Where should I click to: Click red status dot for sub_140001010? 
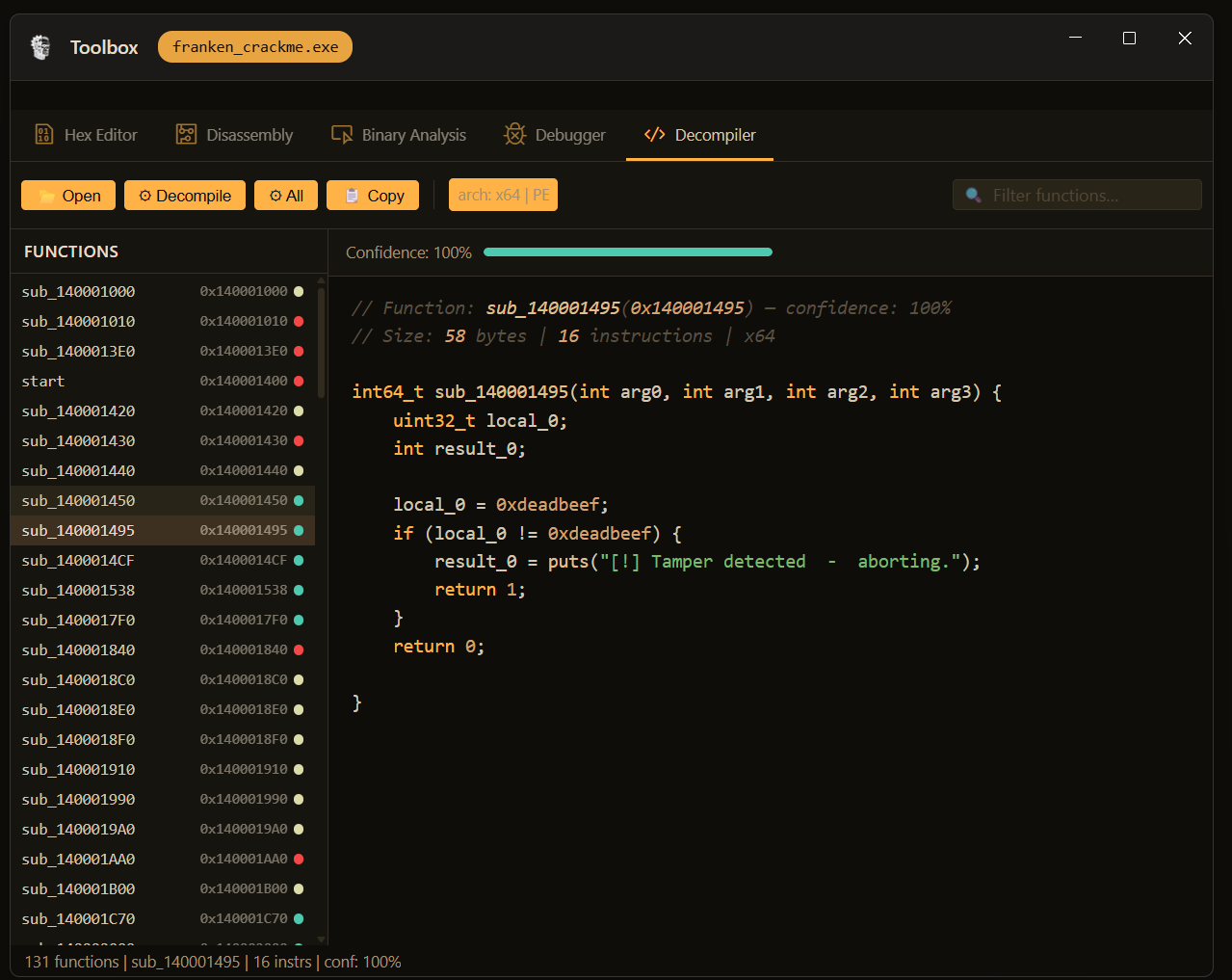(x=299, y=321)
